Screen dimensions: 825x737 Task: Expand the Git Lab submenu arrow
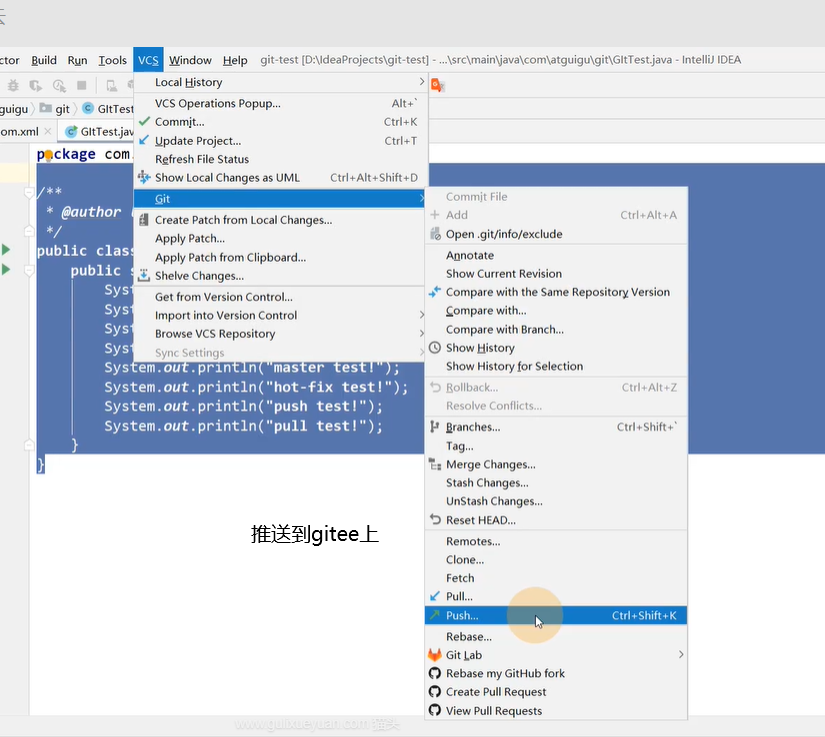681,654
